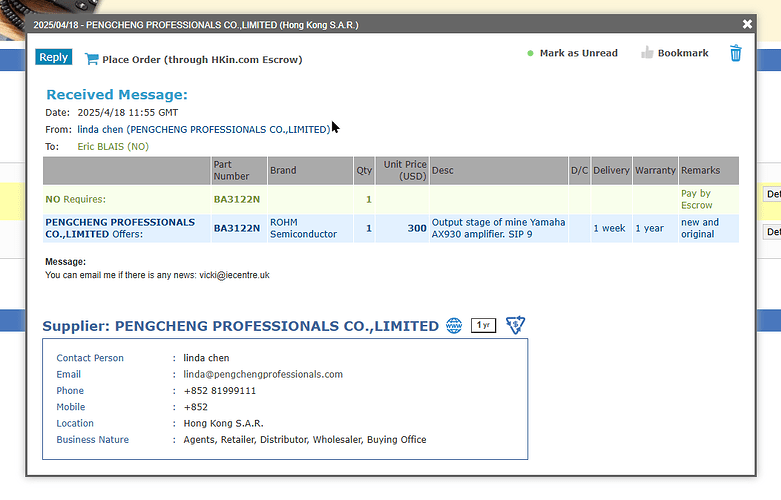Click supplier email linda@pengchengprofessionals.com
The image size is (781, 500).
point(263,375)
